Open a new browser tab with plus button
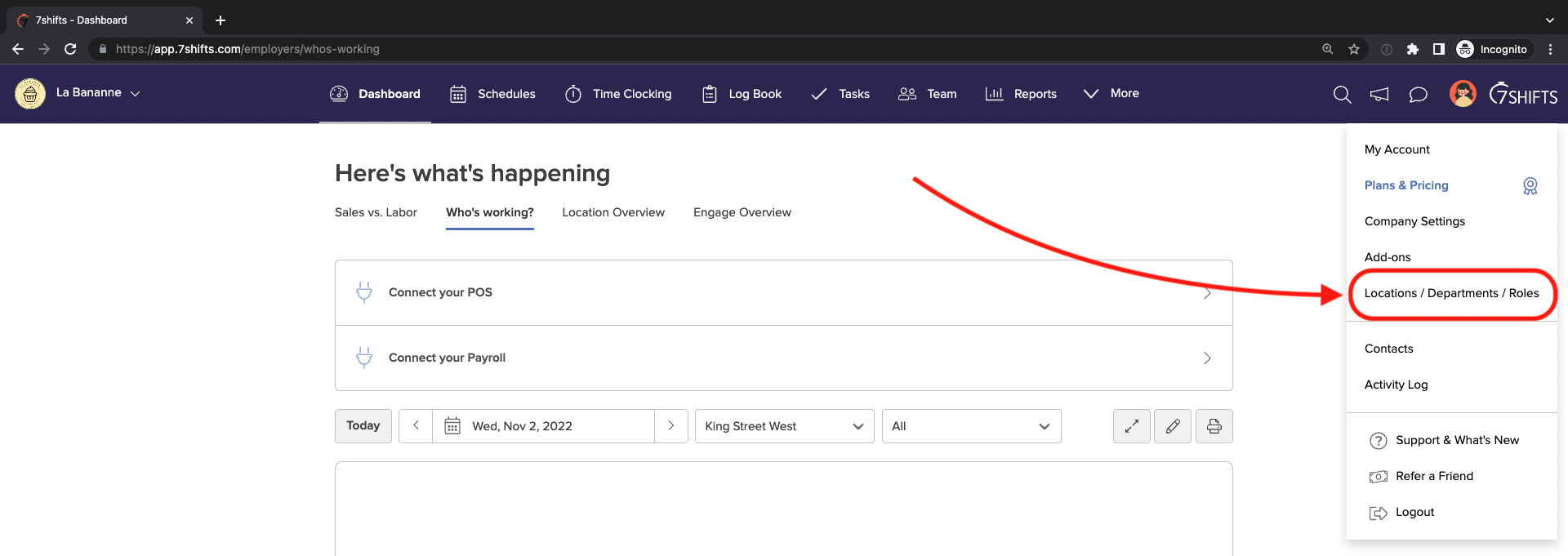 click(x=220, y=20)
